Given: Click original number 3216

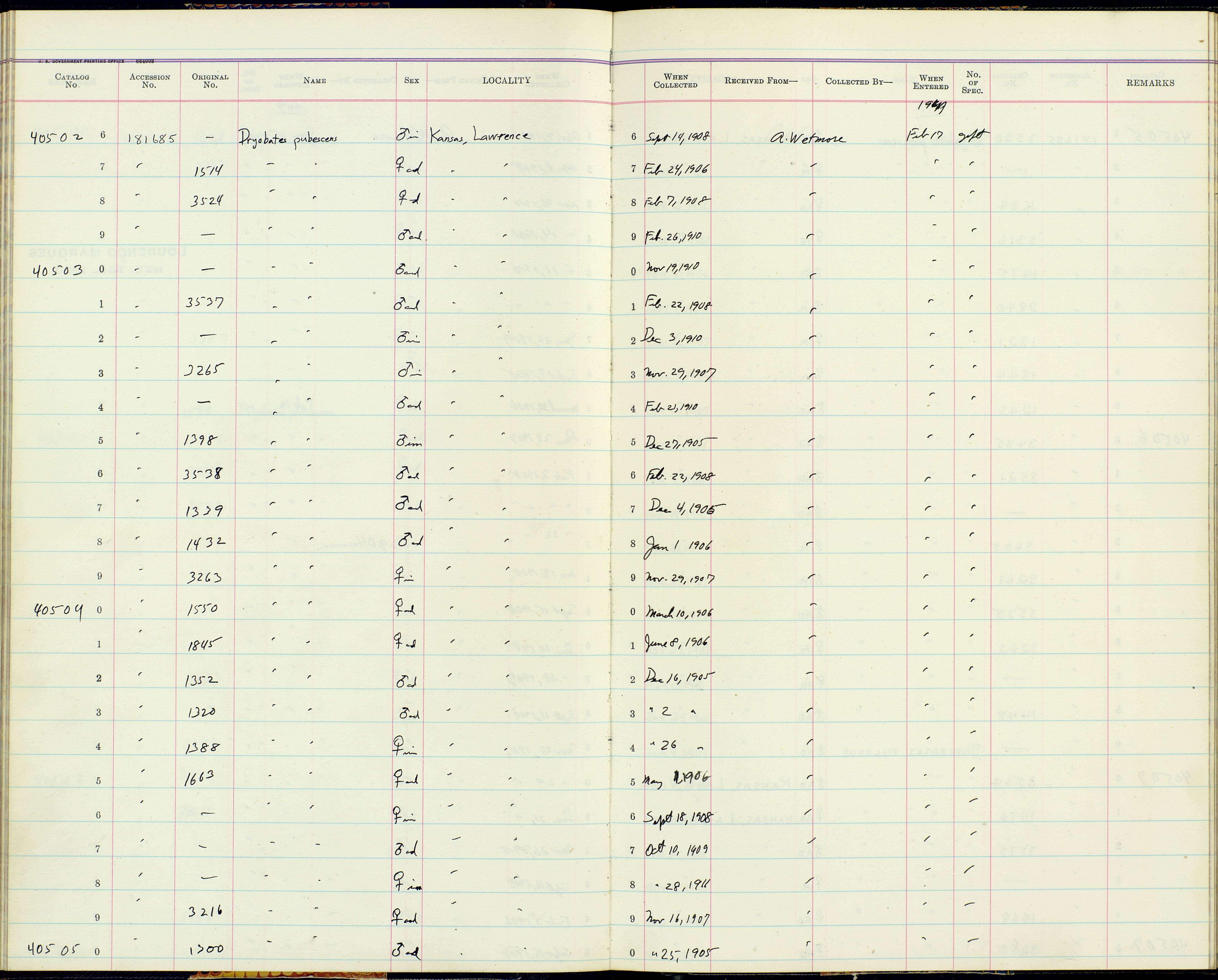Looking at the screenshot, I should (x=206, y=911).
